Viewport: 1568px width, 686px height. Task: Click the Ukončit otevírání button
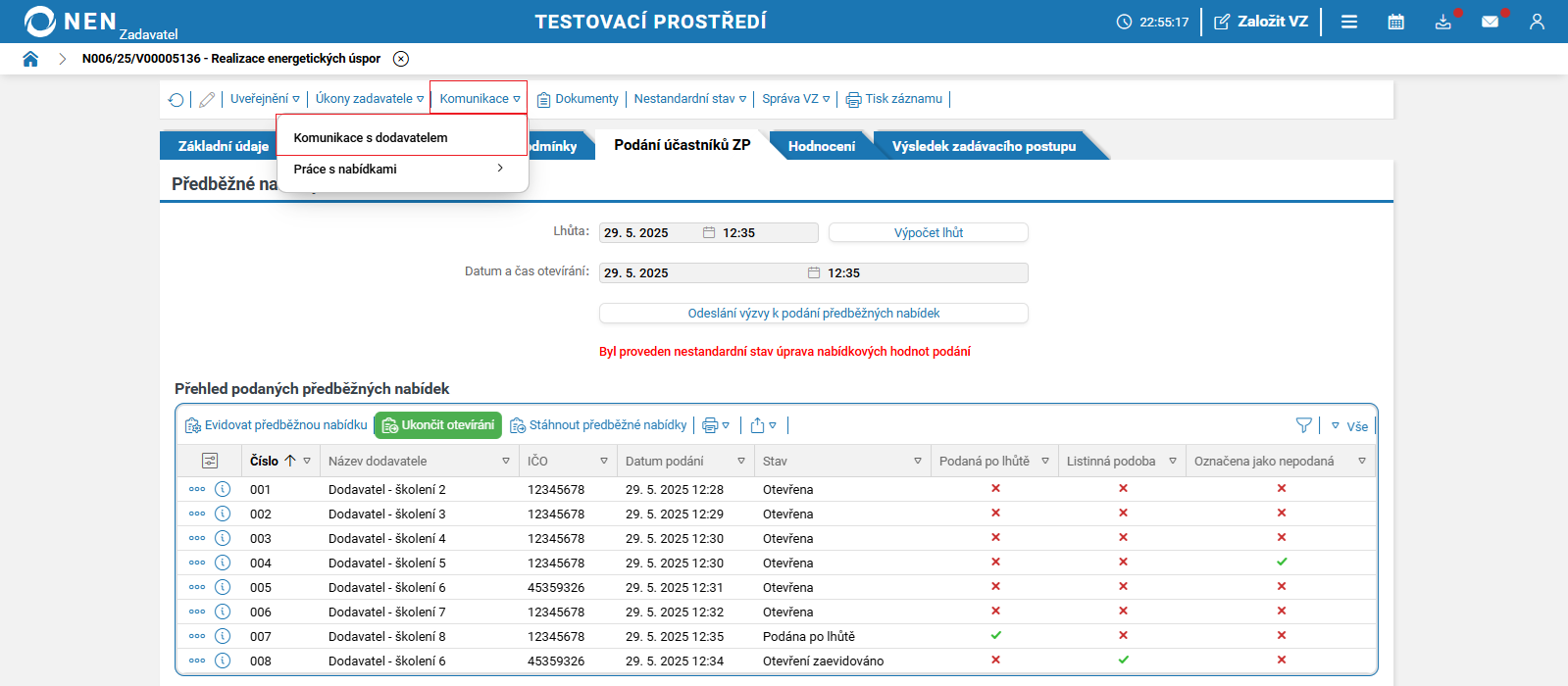click(438, 425)
